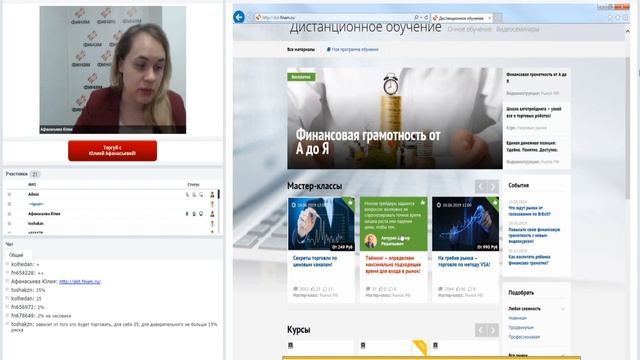
Task: Select the Афанасьева Юлия participant row
Action: (111, 214)
